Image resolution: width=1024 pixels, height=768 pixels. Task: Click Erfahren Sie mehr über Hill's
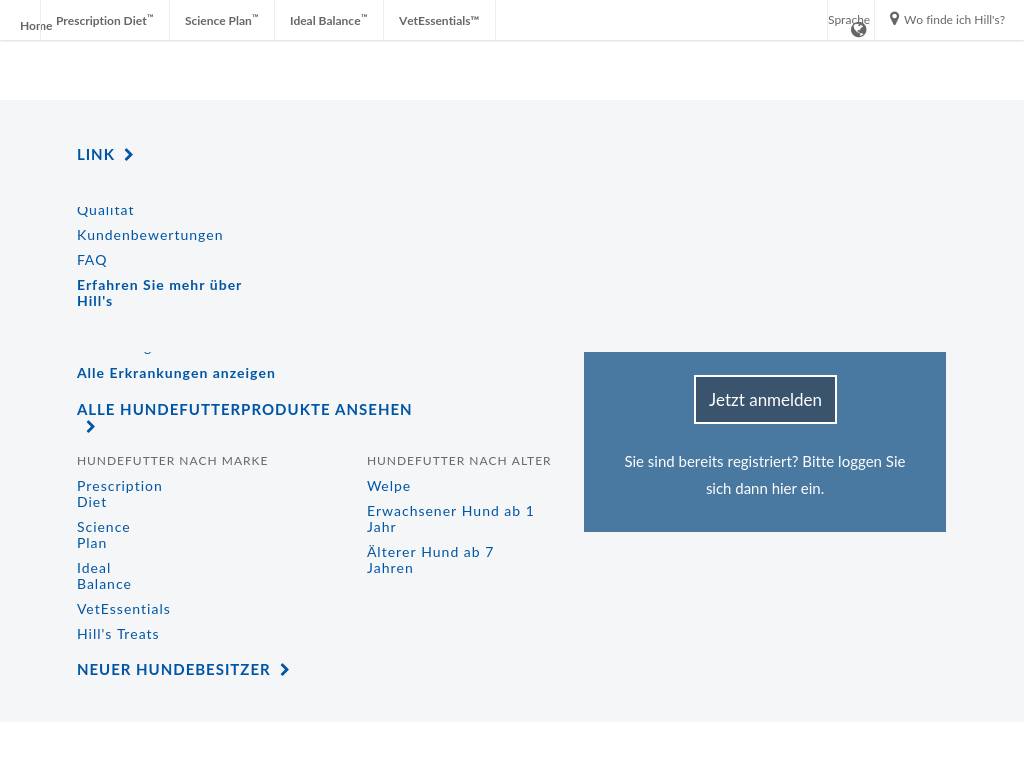pos(159,293)
